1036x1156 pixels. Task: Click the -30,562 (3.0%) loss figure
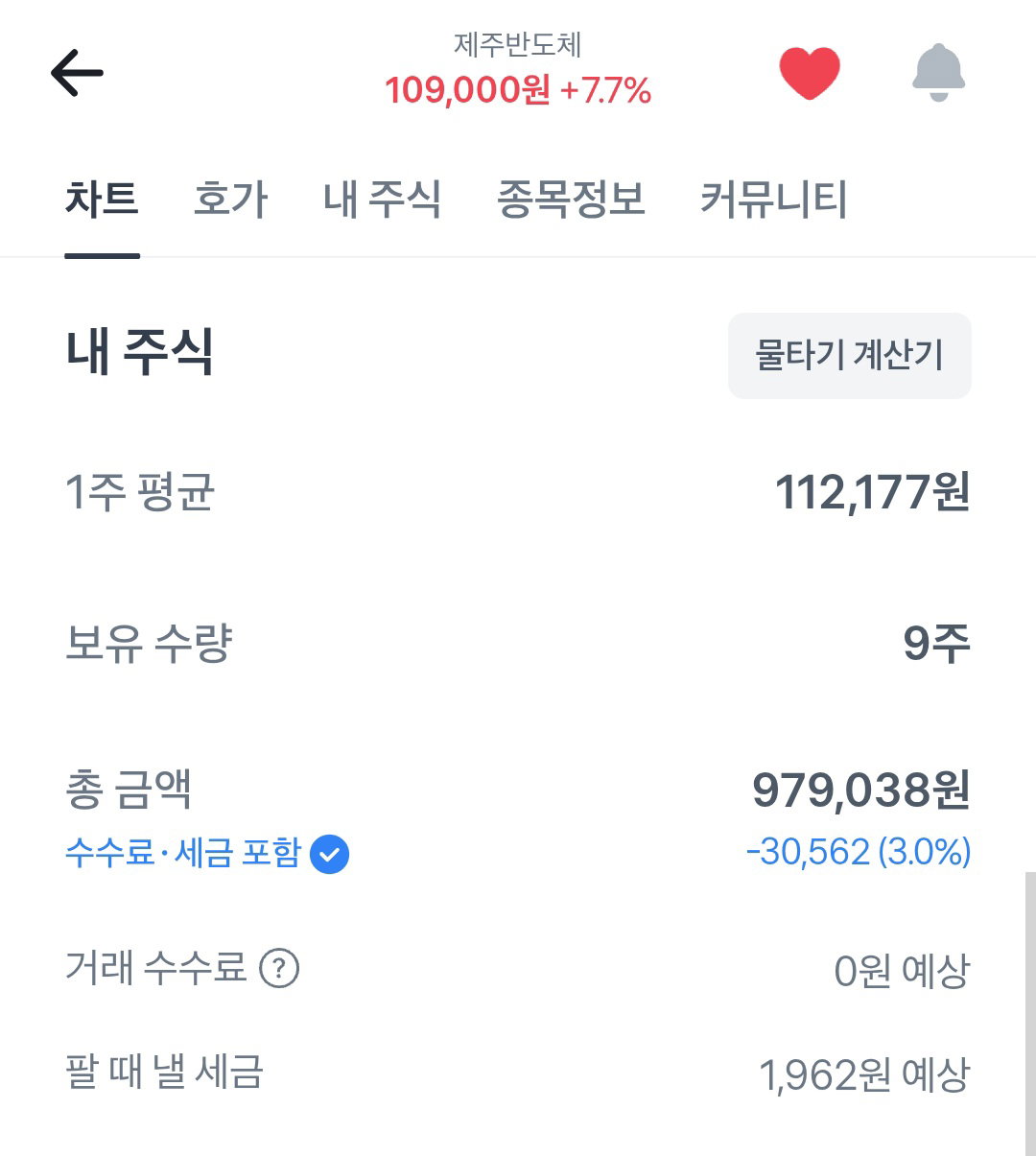tap(859, 852)
